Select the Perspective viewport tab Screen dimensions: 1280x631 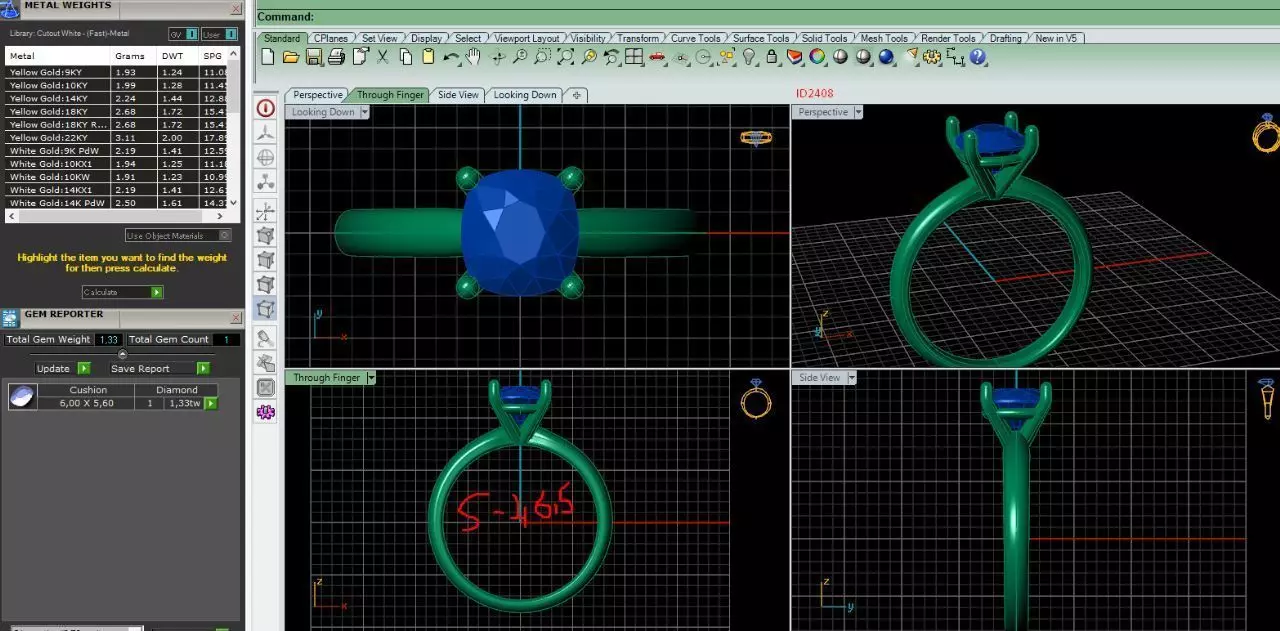coord(318,95)
